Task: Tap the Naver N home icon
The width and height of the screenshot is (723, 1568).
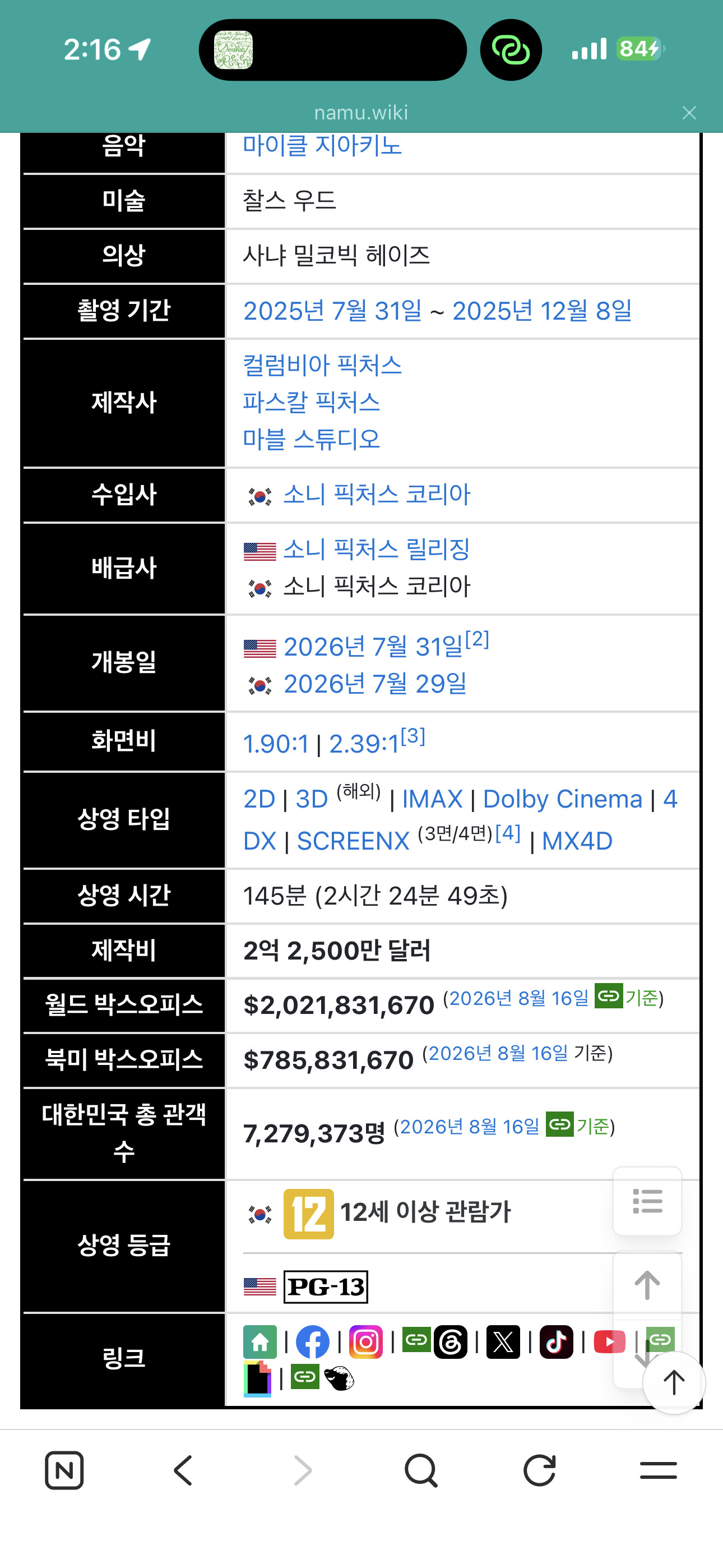Action: [x=64, y=1470]
